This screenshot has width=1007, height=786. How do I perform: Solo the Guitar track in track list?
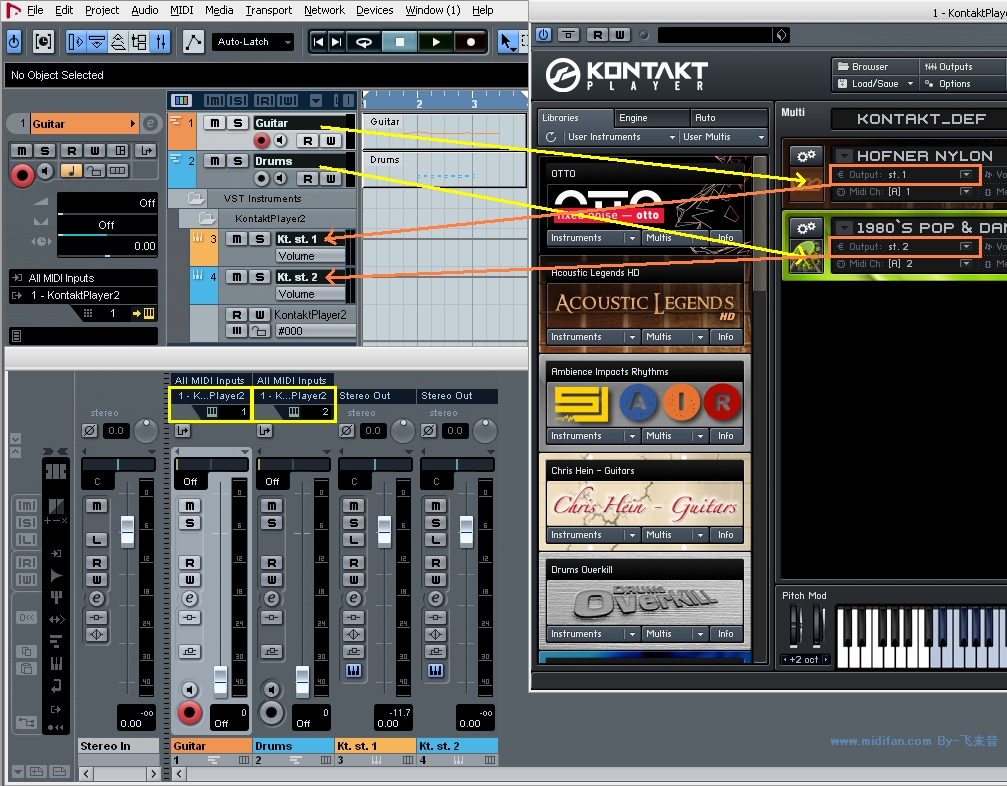[x=238, y=123]
